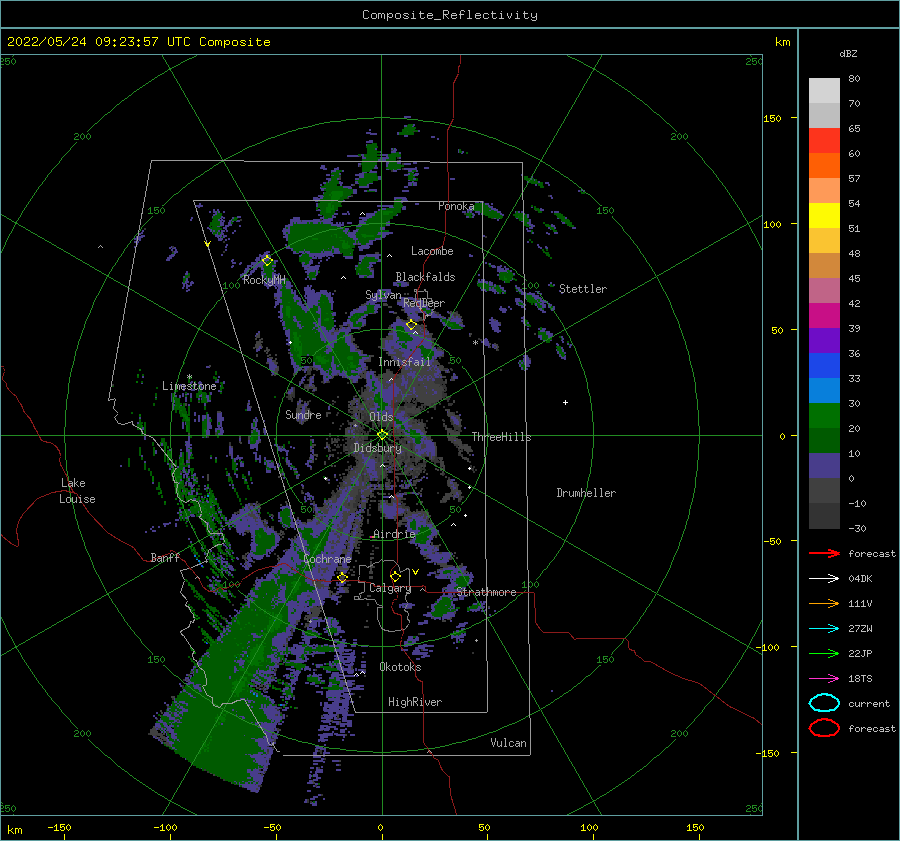The height and width of the screenshot is (841, 900).
Task: Select the orange 111V arrow icon
Action: pyautogui.click(x=824, y=603)
